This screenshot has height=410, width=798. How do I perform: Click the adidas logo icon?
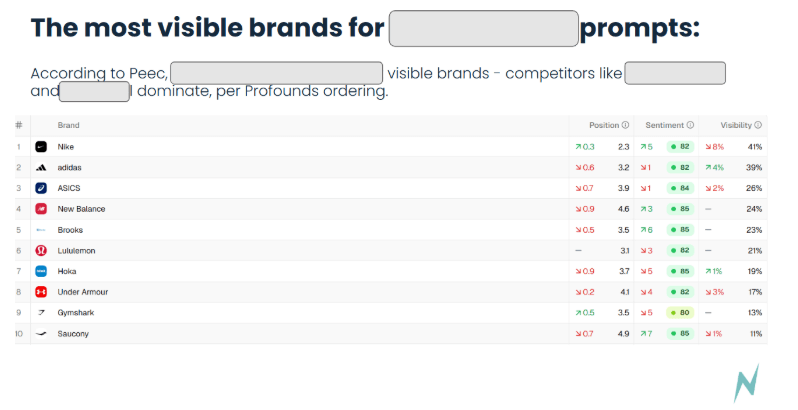pyautogui.click(x=41, y=167)
